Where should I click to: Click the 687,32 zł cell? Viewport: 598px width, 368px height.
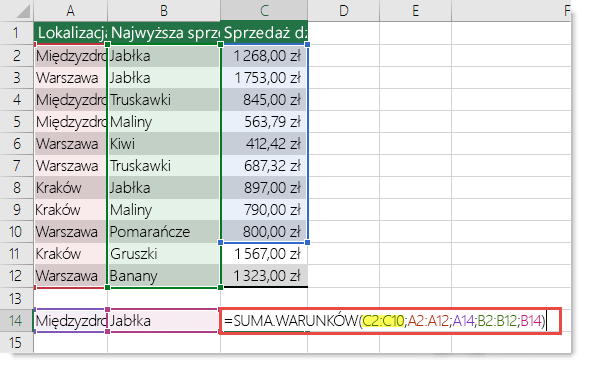point(264,166)
